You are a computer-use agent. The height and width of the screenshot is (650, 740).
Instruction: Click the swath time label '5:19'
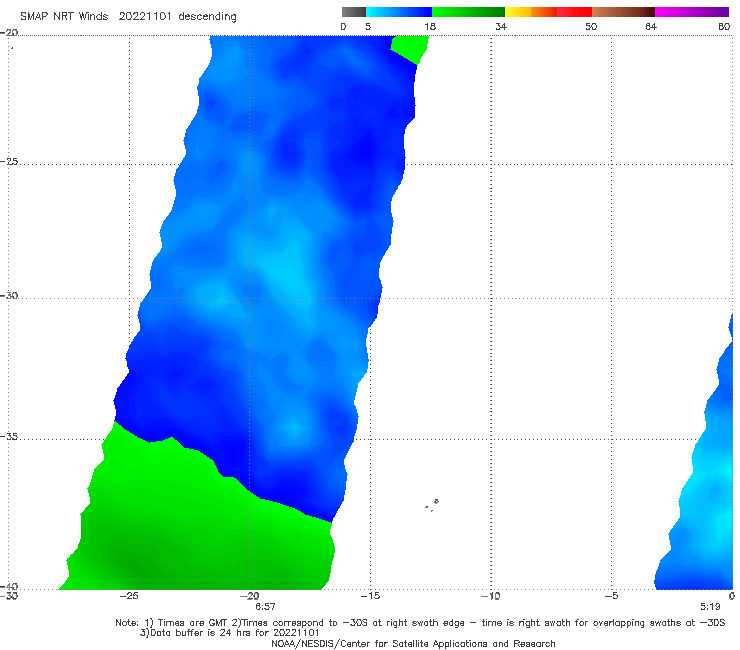tap(710, 607)
